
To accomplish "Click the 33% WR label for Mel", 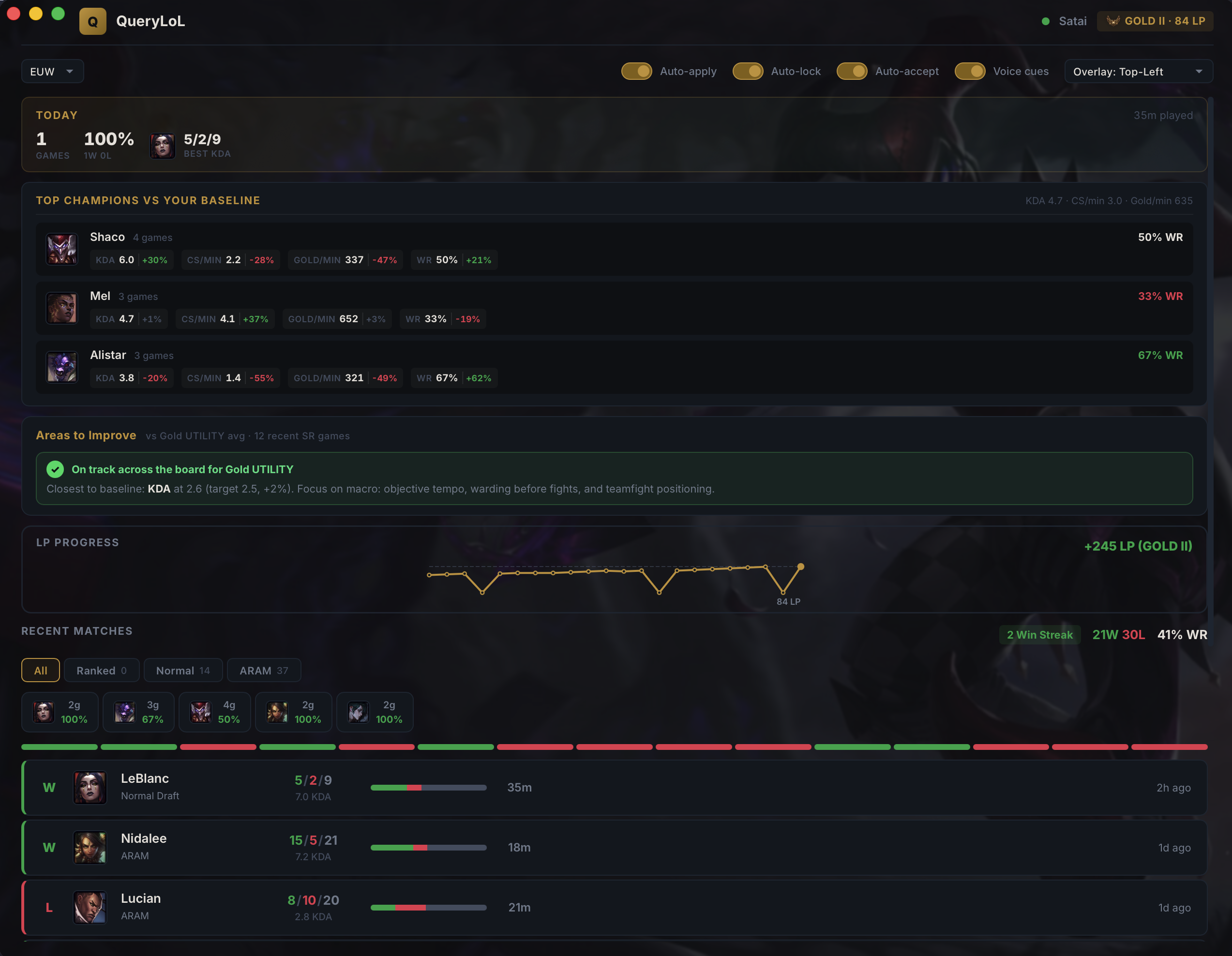I will (1160, 296).
